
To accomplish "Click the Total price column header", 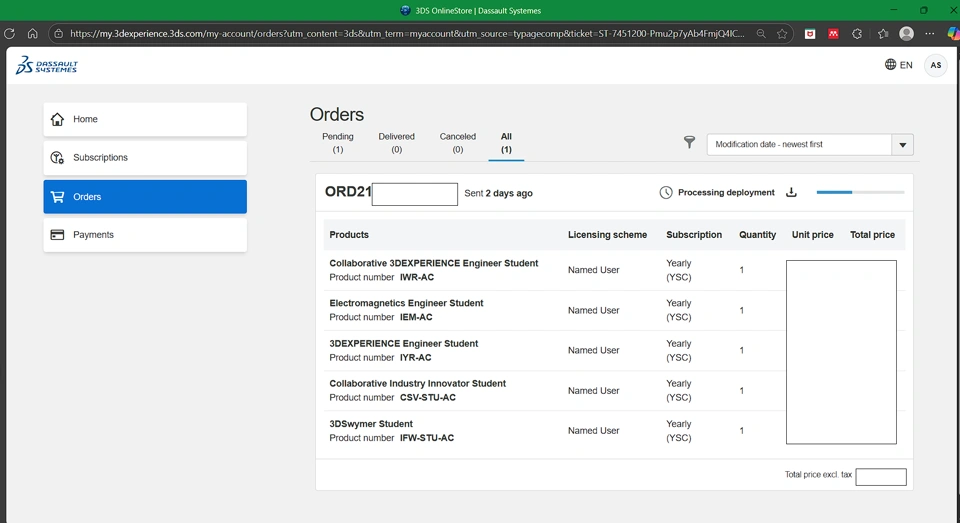I will tap(872, 235).
